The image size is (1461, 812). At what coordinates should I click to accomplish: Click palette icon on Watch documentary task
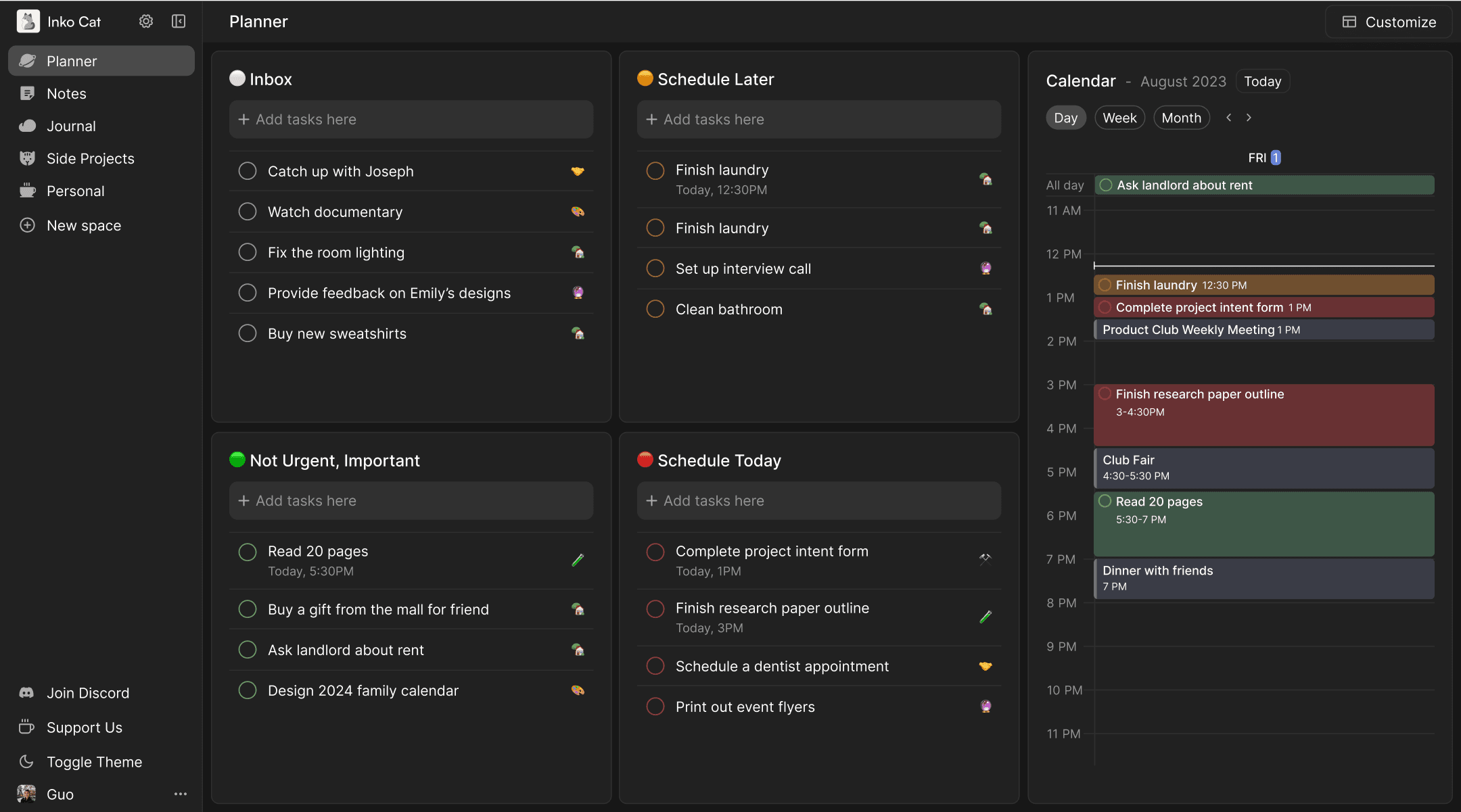point(578,212)
